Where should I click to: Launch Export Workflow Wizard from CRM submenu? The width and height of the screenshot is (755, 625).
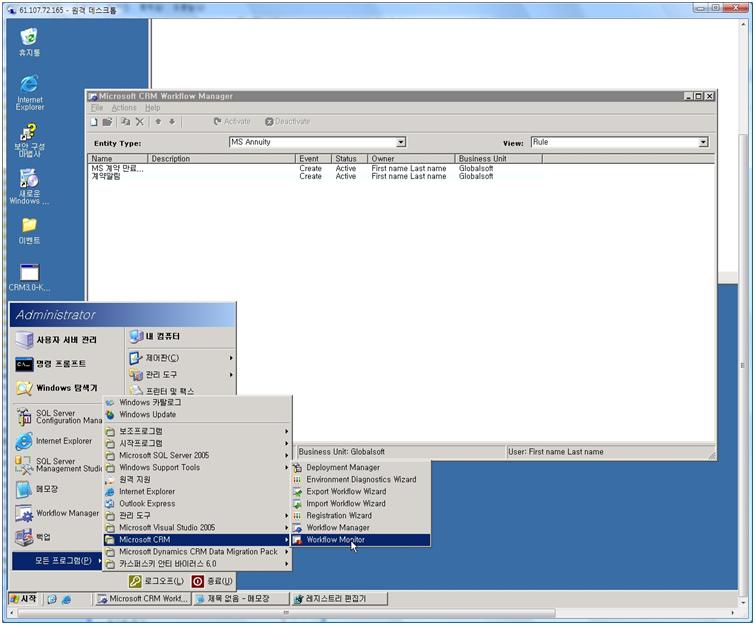point(360,492)
